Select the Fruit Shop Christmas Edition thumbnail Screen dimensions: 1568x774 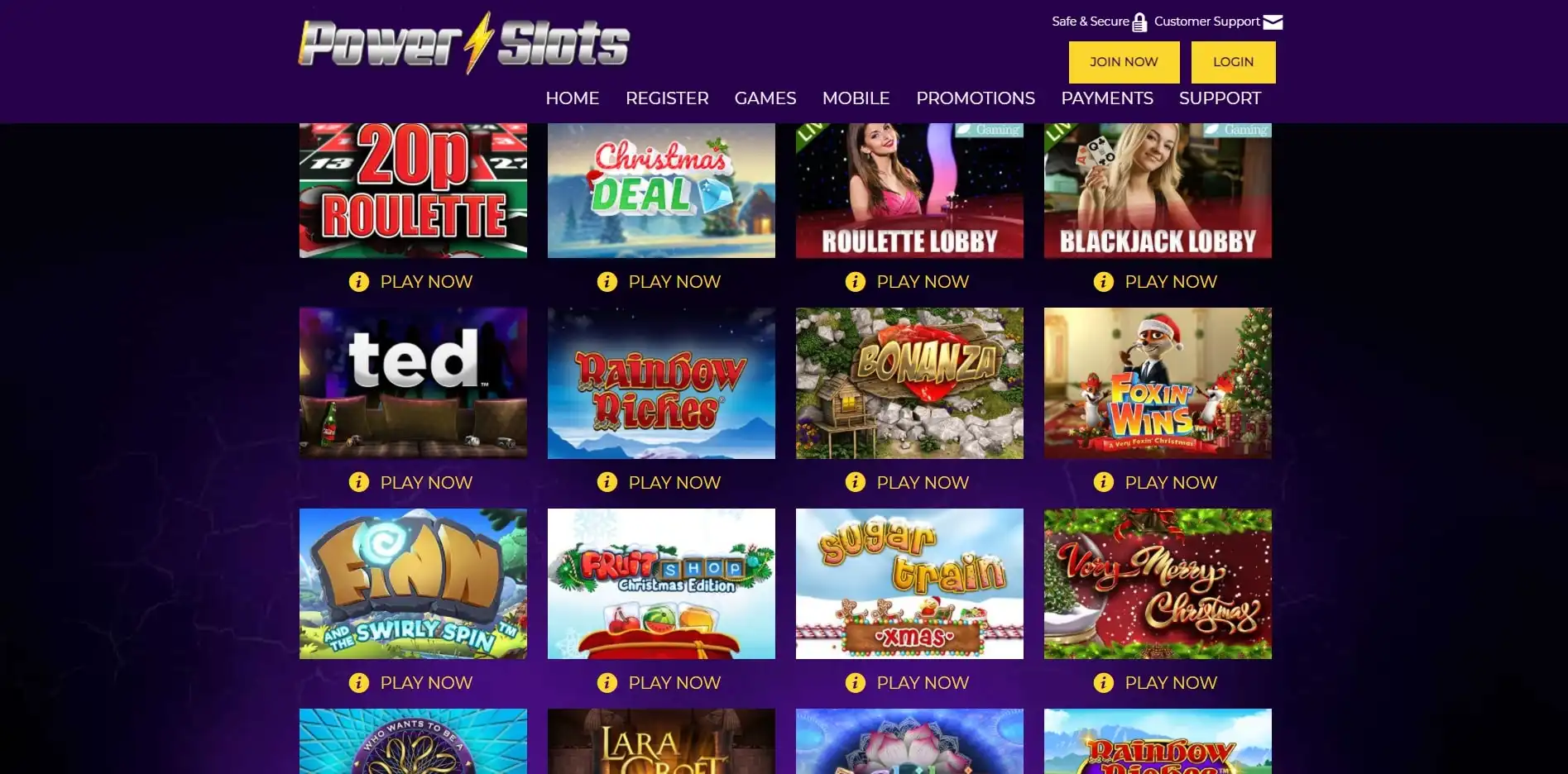click(x=661, y=584)
